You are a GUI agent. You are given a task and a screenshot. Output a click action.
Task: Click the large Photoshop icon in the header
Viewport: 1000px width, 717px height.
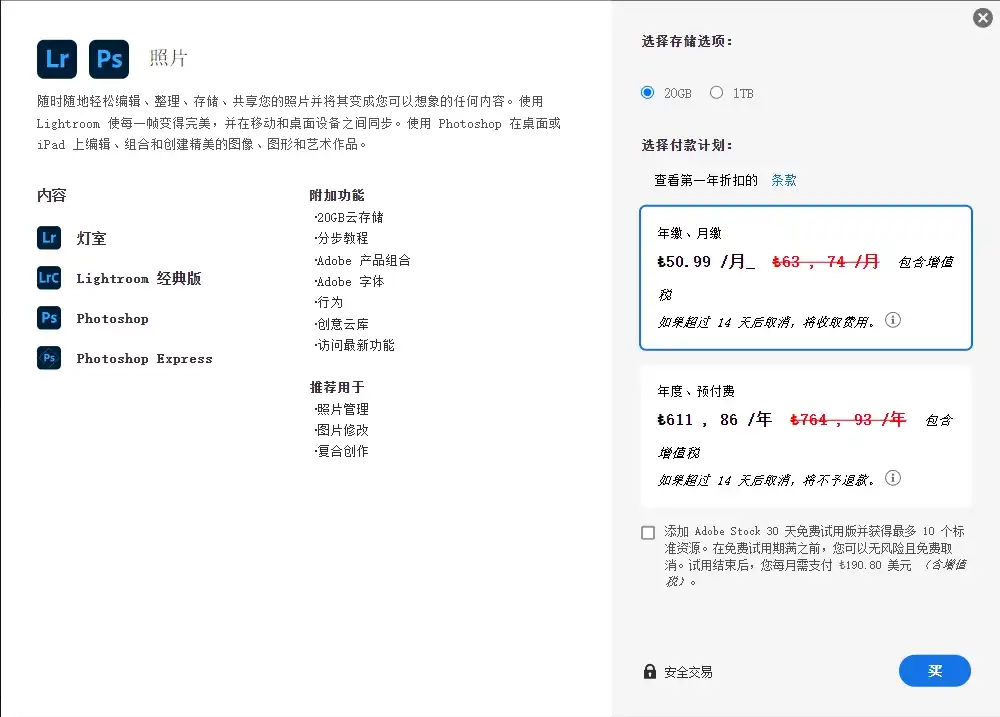pos(109,59)
